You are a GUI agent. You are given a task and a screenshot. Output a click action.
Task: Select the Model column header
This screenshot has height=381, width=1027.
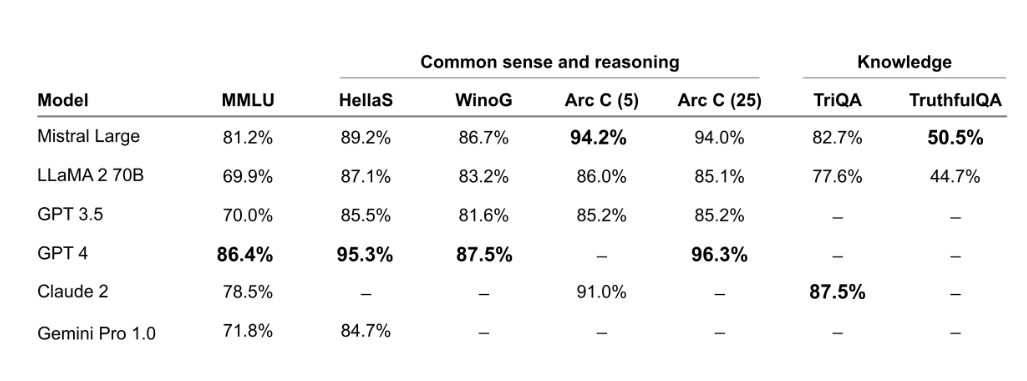[63, 100]
